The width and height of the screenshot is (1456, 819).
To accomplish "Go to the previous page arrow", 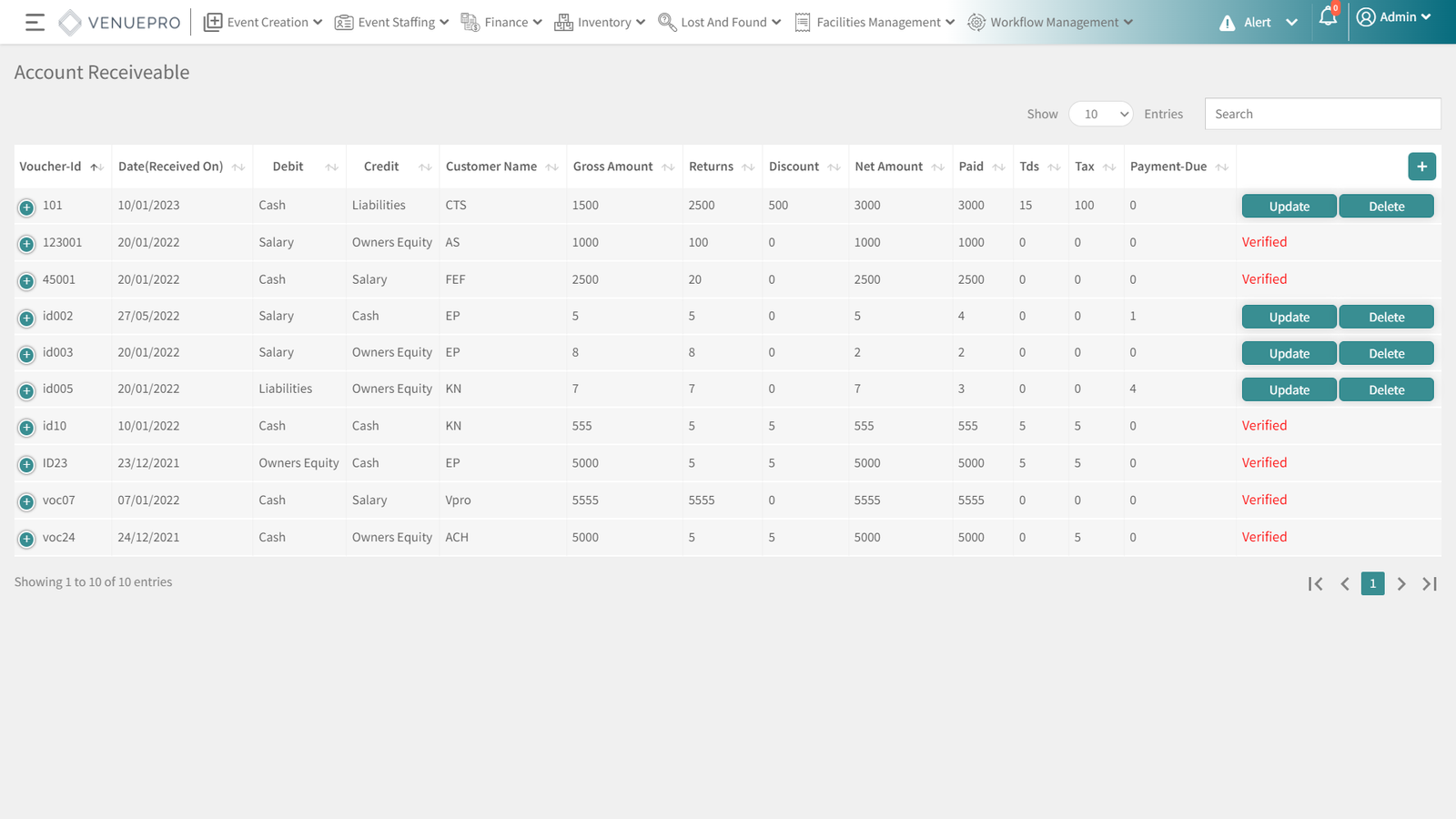I will pos(1344,584).
